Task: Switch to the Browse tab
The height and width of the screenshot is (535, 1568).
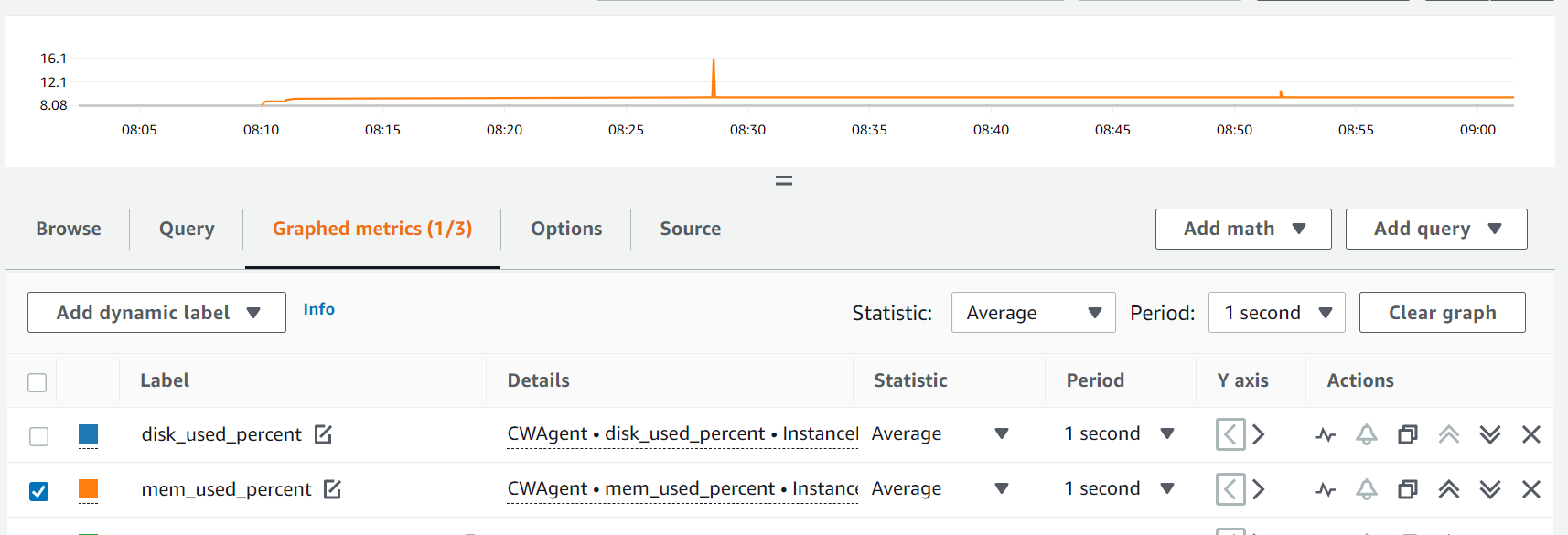Action: click(x=68, y=229)
